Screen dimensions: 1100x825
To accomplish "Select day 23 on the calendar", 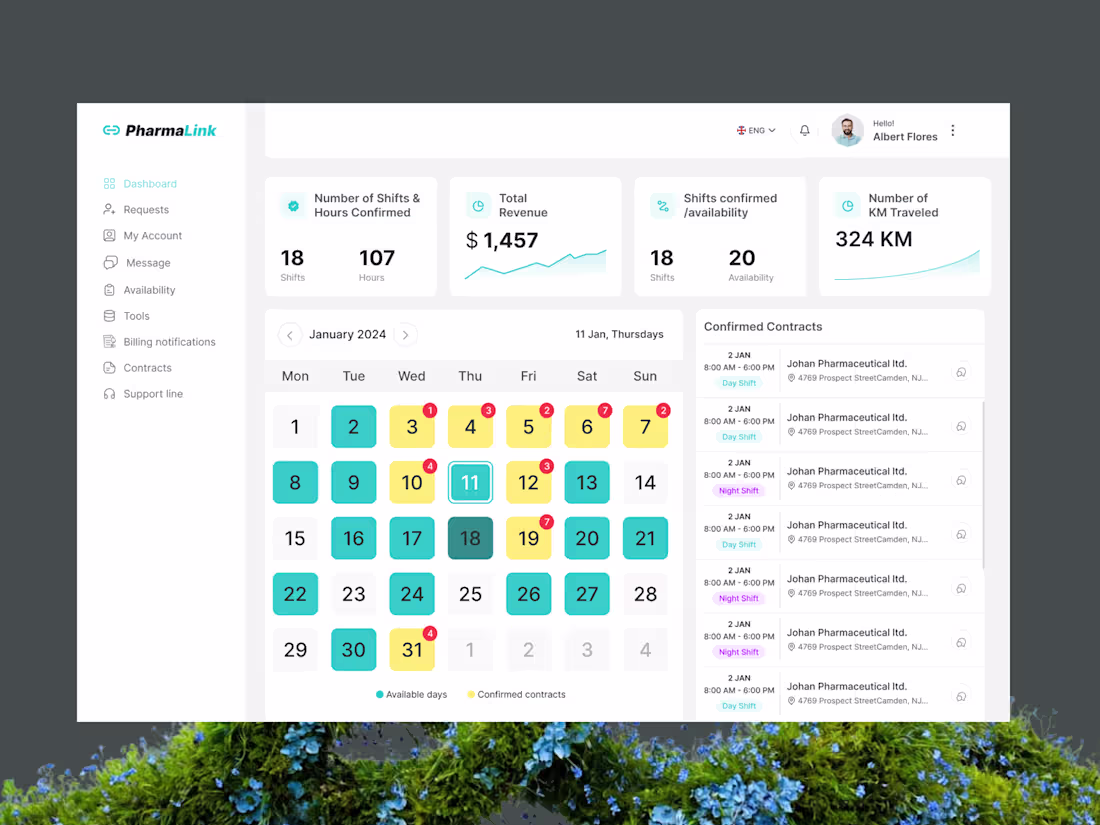I will (x=354, y=594).
